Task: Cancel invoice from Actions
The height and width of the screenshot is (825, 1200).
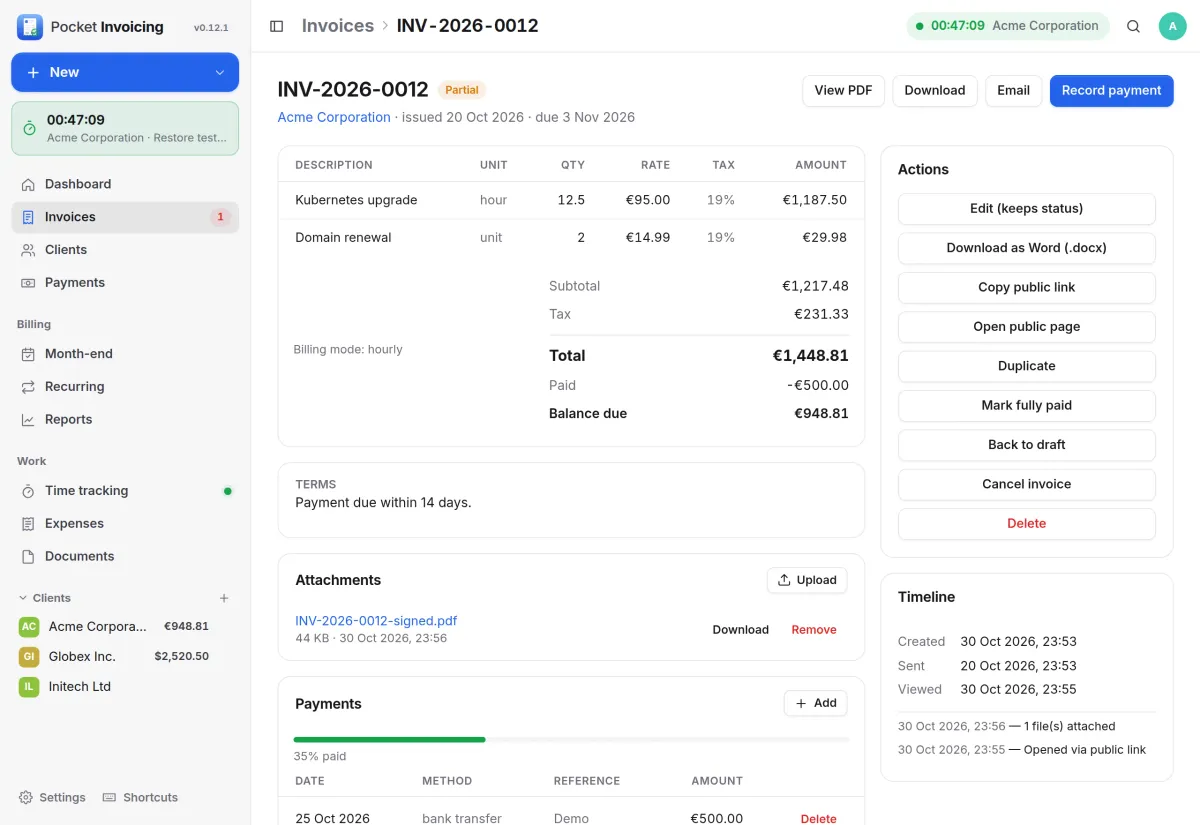Action: pyautogui.click(x=1027, y=484)
